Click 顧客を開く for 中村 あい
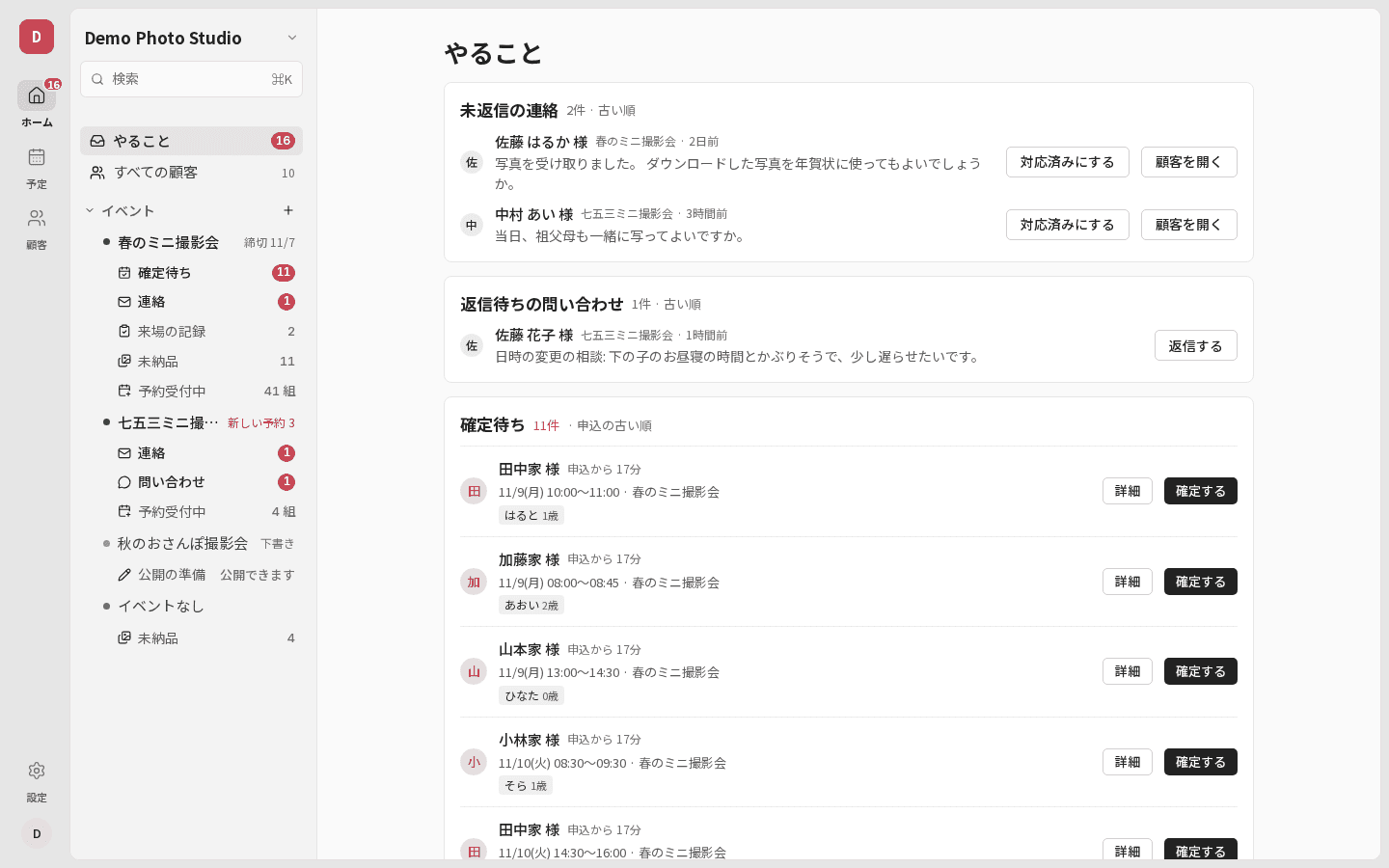 (1189, 225)
